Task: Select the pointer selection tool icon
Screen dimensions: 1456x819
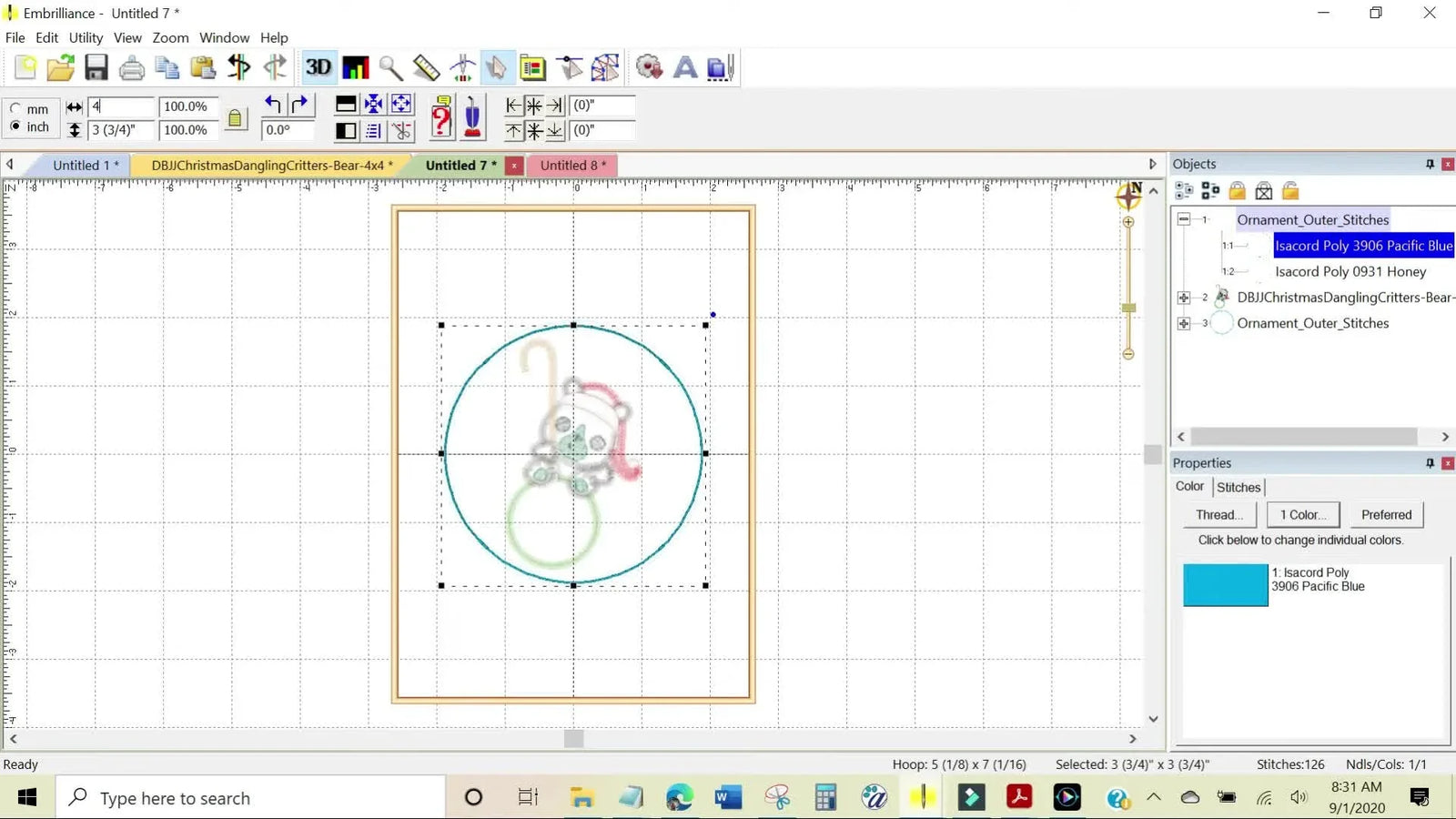Action: [497, 66]
